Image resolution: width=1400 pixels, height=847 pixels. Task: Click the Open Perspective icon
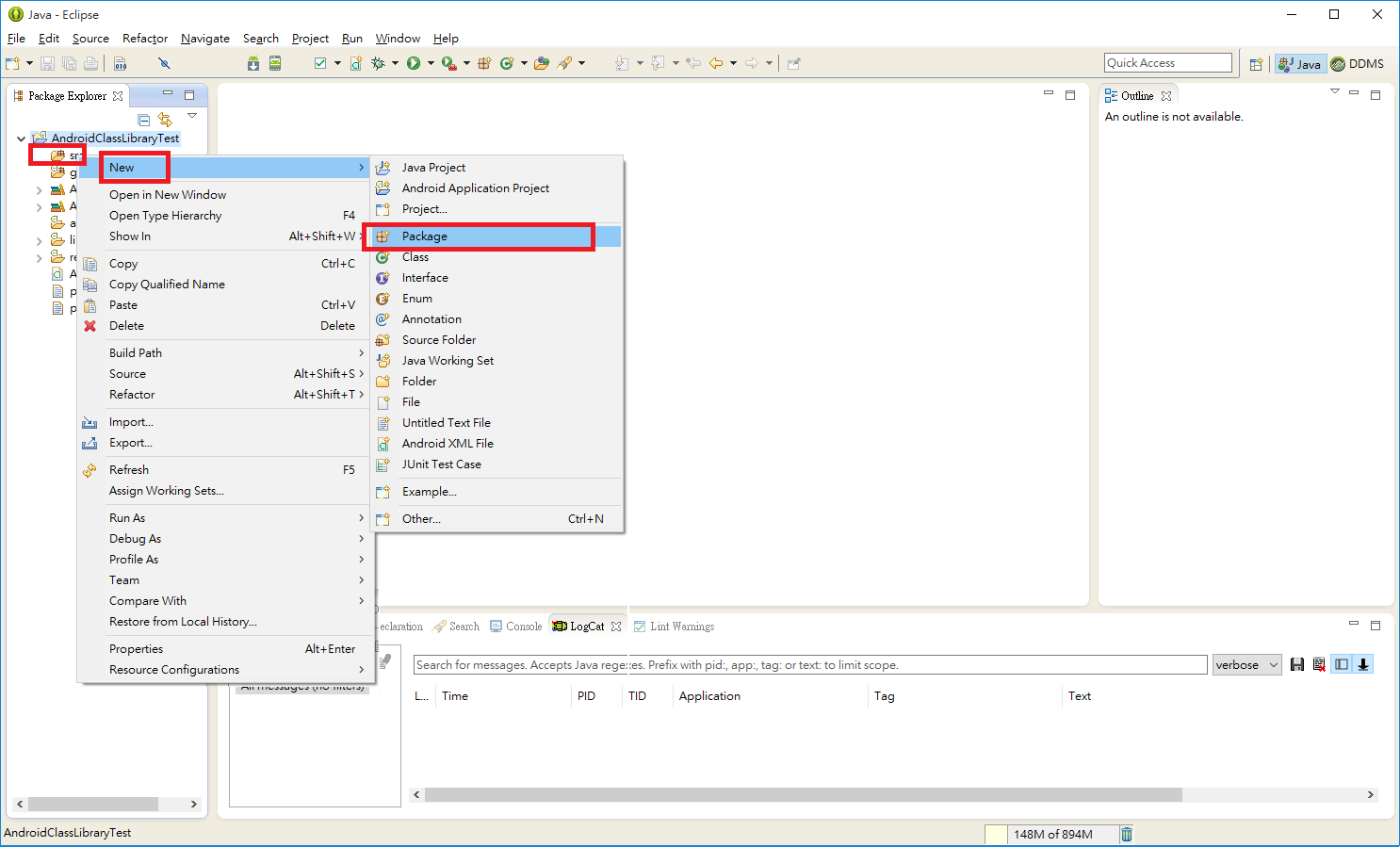[1256, 64]
